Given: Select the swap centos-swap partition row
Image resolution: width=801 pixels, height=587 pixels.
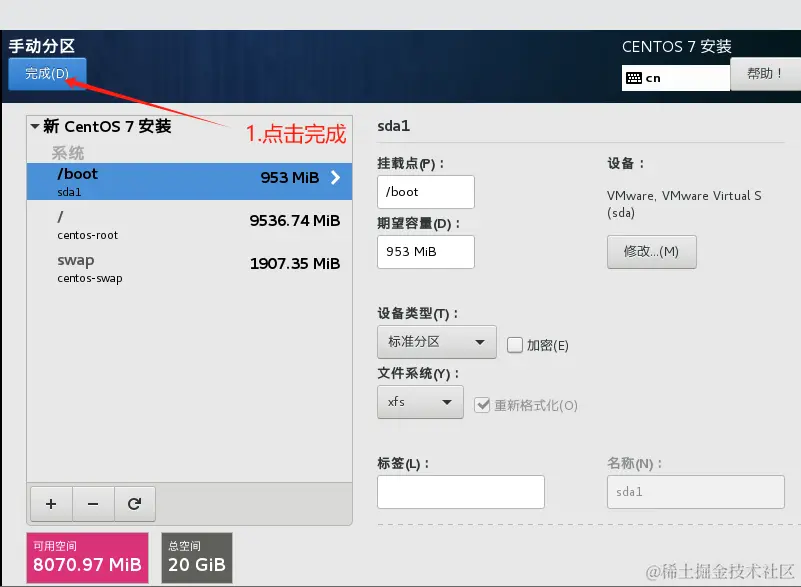Looking at the screenshot, I should pos(189,268).
